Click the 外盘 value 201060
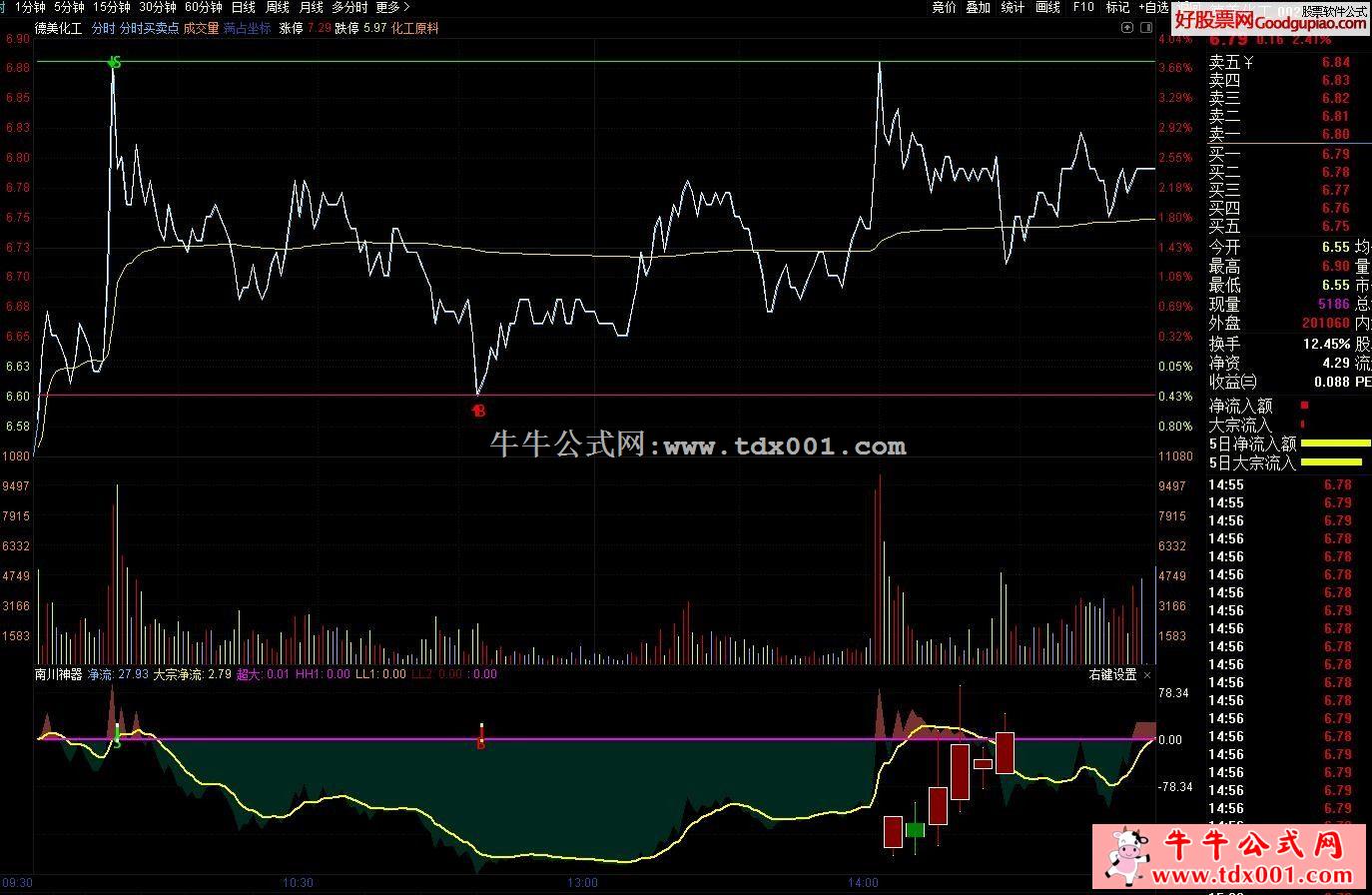 click(x=1326, y=323)
